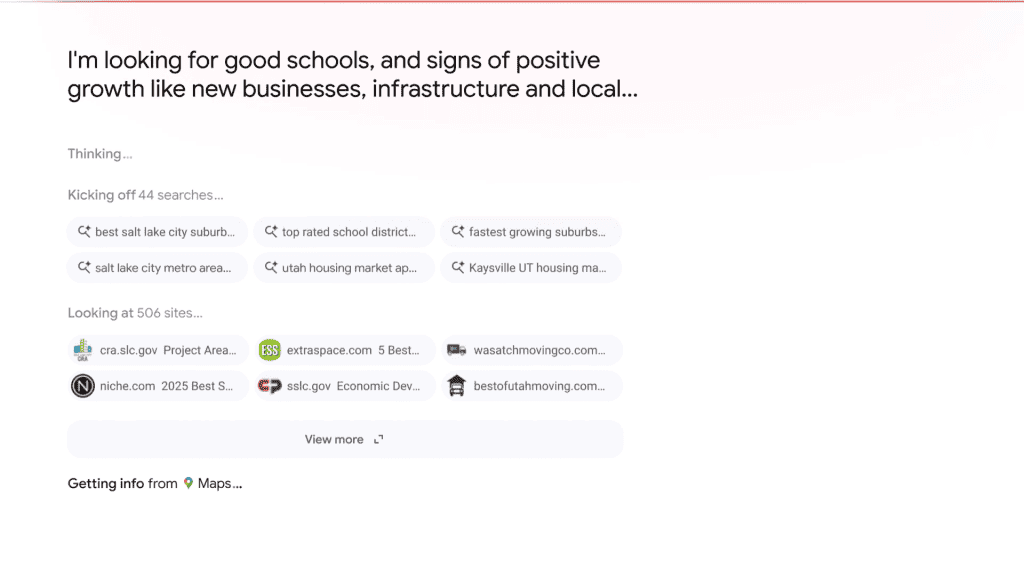Viewport: 1024px width, 576px height.
Task: Click the wasatchmovingco.com truck icon
Action: [x=456, y=350]
